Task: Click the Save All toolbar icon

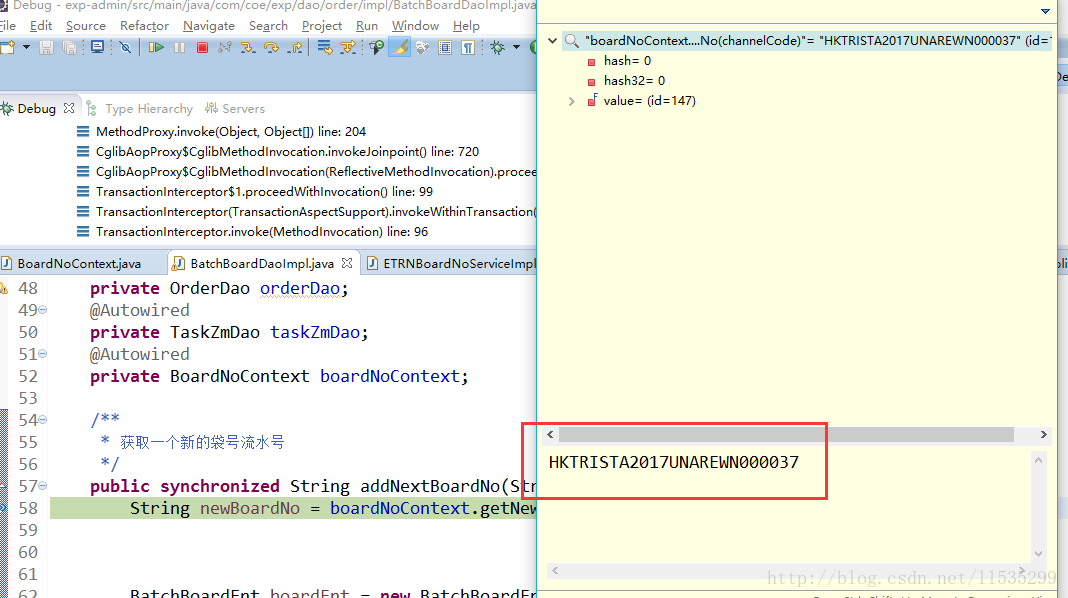Action: (69, 47)
